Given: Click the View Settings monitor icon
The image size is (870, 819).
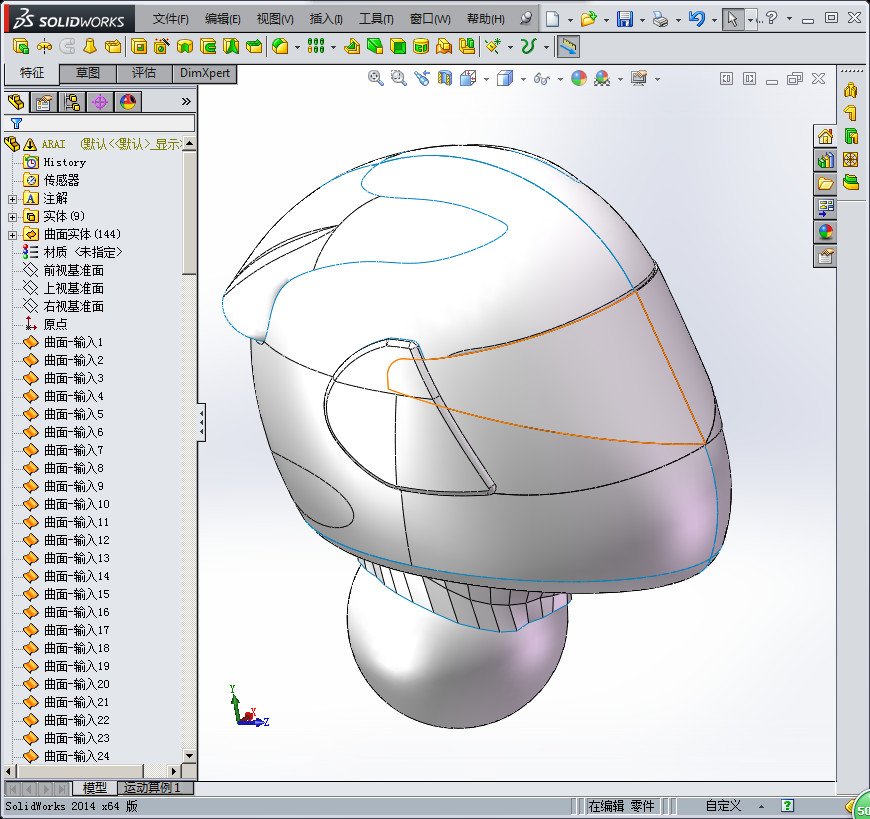Looking at the screenshot, I should point(639,78).
